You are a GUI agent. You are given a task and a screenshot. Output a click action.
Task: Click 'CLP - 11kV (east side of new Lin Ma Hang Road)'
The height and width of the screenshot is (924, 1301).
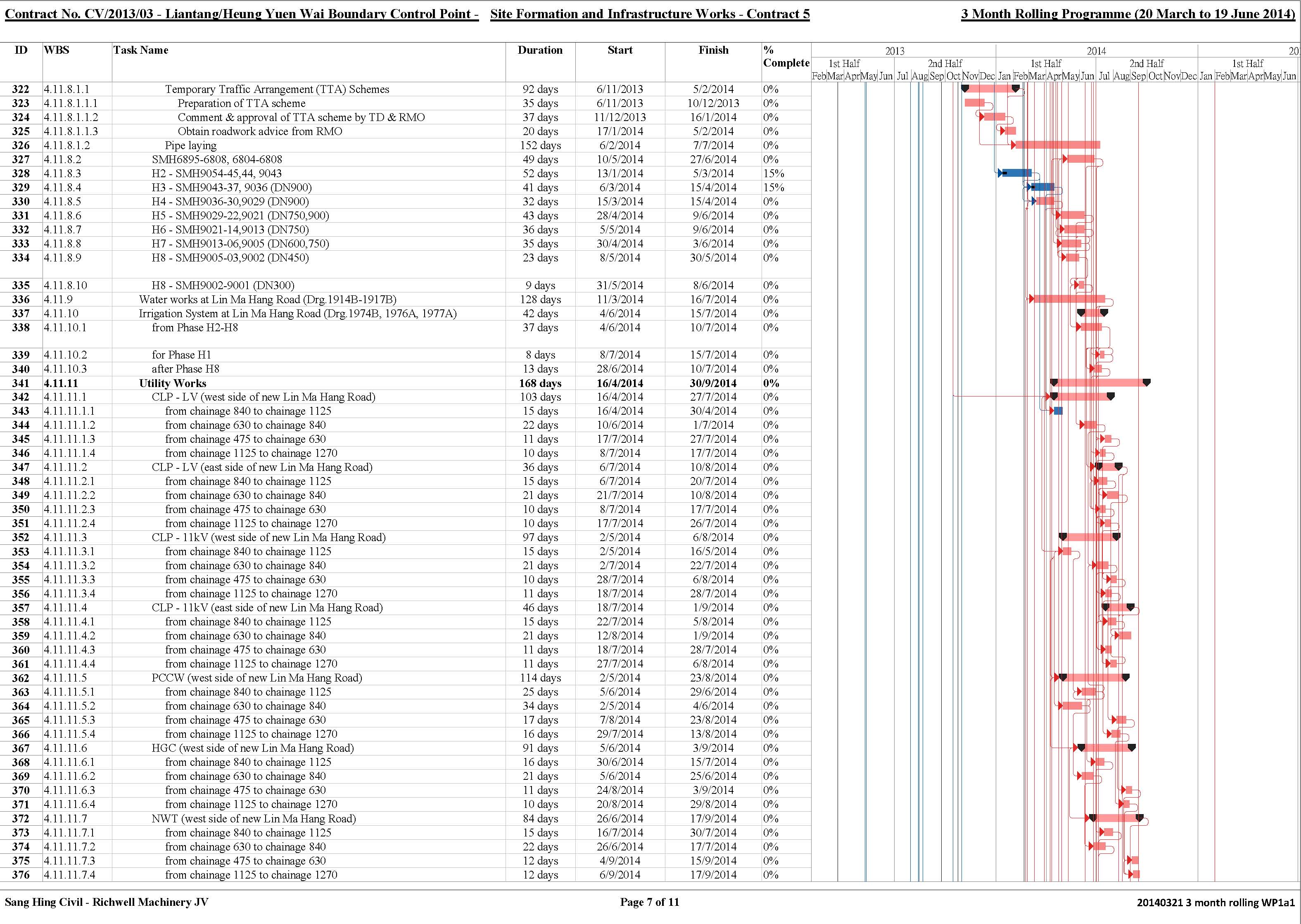click(x=267, y=608)
